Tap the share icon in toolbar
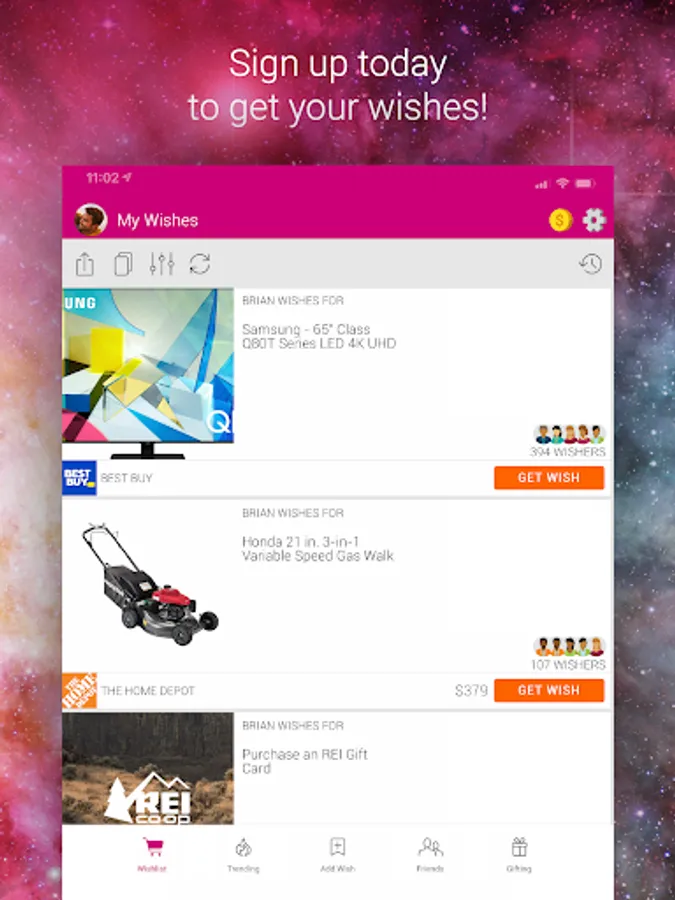This screenshot has width=675, height=900. (x=85, y=265)
